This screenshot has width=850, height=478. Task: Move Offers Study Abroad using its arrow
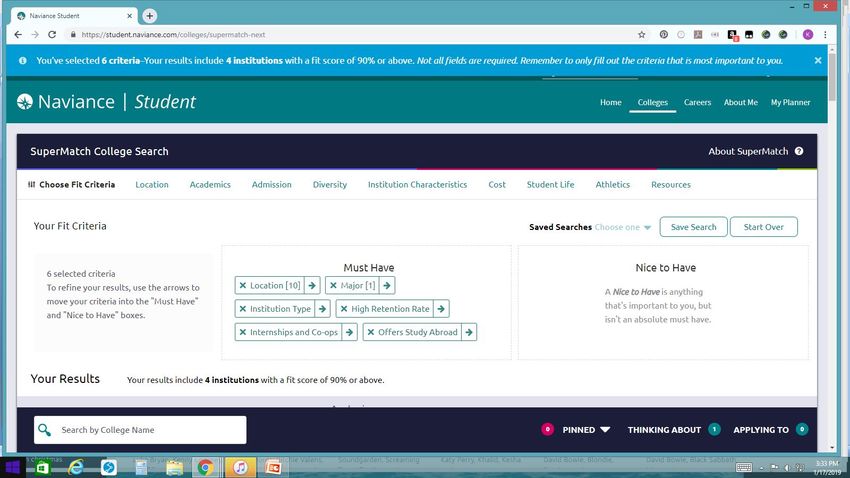point(469,332)
